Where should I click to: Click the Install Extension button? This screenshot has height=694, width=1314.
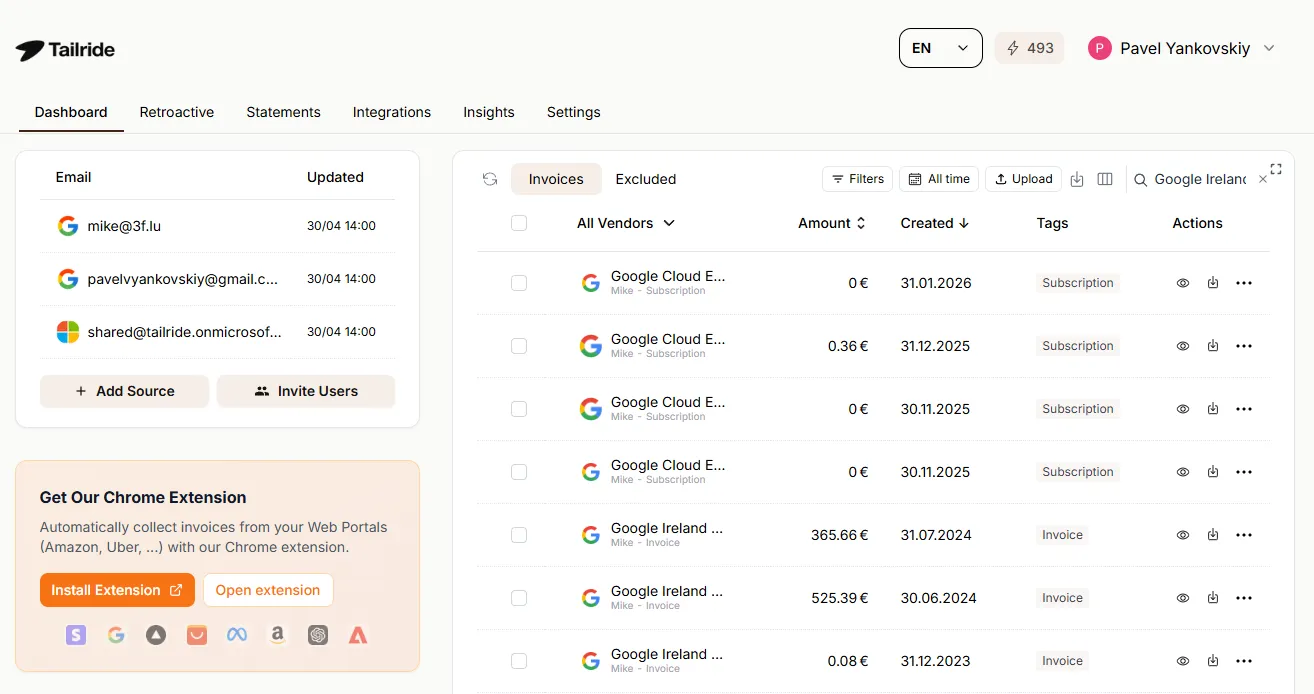[117, 590]
